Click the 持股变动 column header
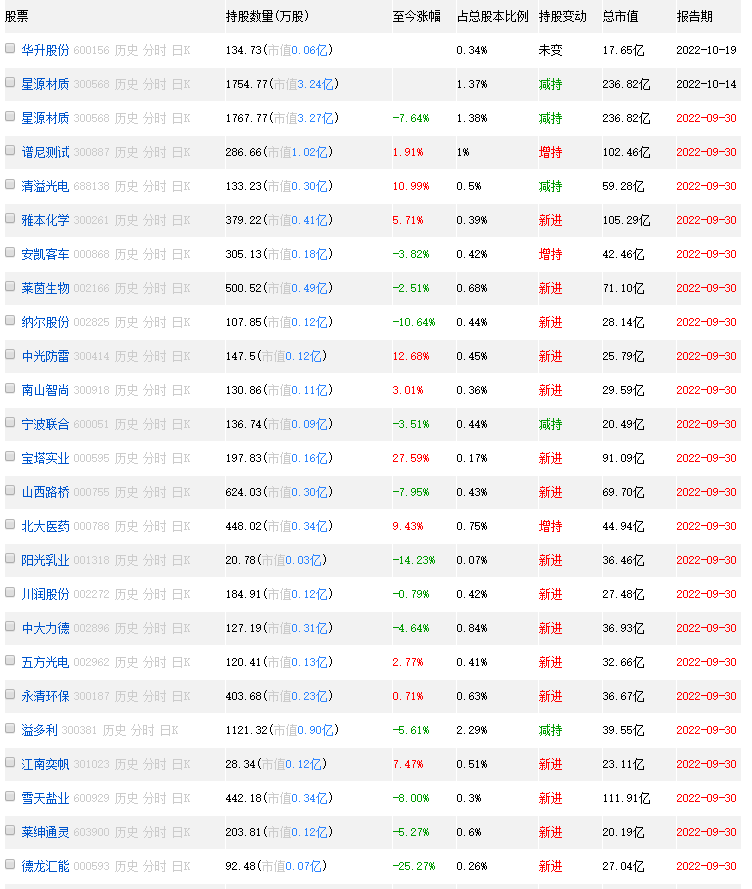Viewport: 752px width, 889px height. pos(563,16)
